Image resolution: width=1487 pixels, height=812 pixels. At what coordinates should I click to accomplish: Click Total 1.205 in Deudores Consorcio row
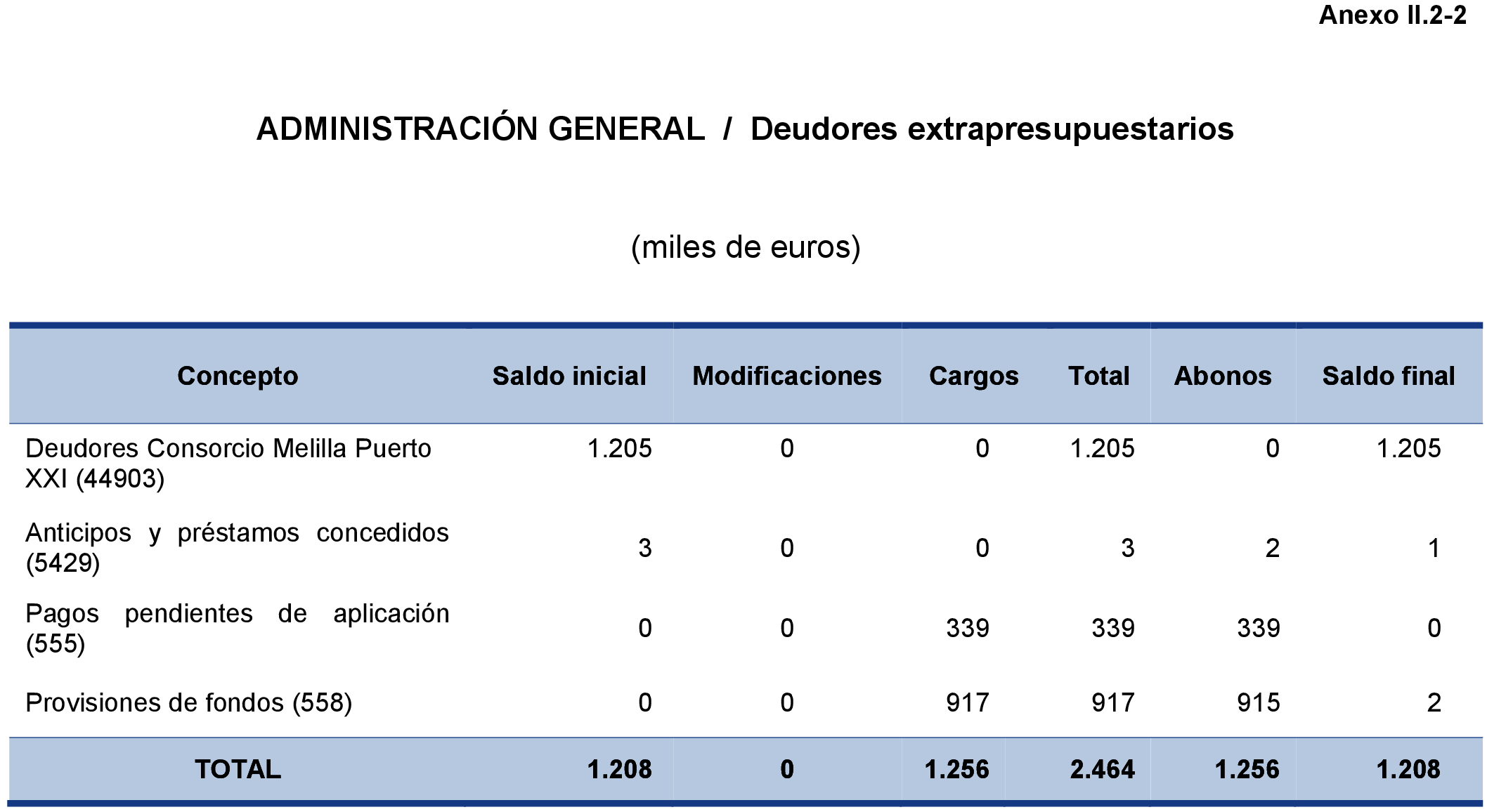[x=1103, y=449]
